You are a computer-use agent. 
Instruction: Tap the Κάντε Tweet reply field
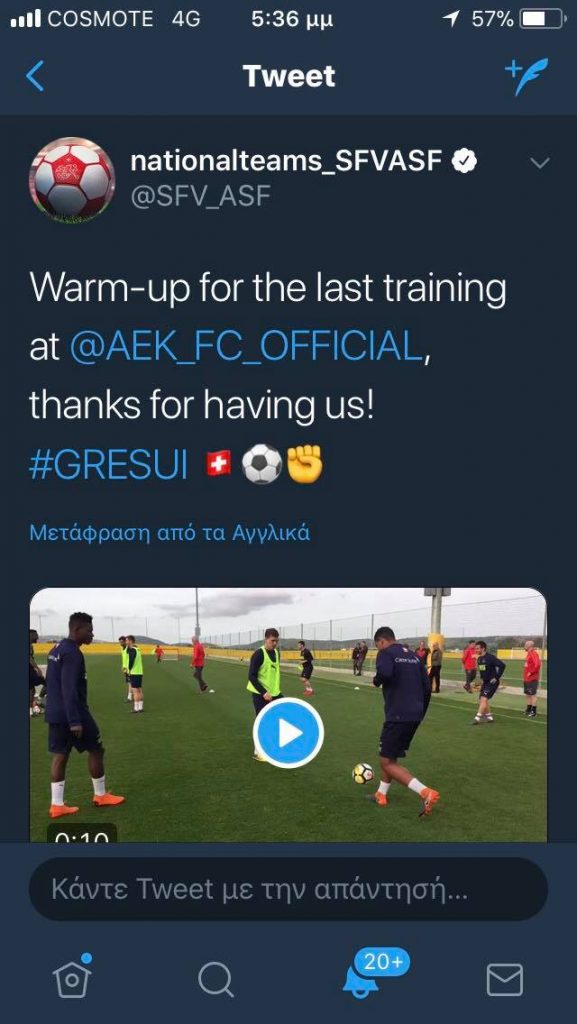click(x=288, y=889)
